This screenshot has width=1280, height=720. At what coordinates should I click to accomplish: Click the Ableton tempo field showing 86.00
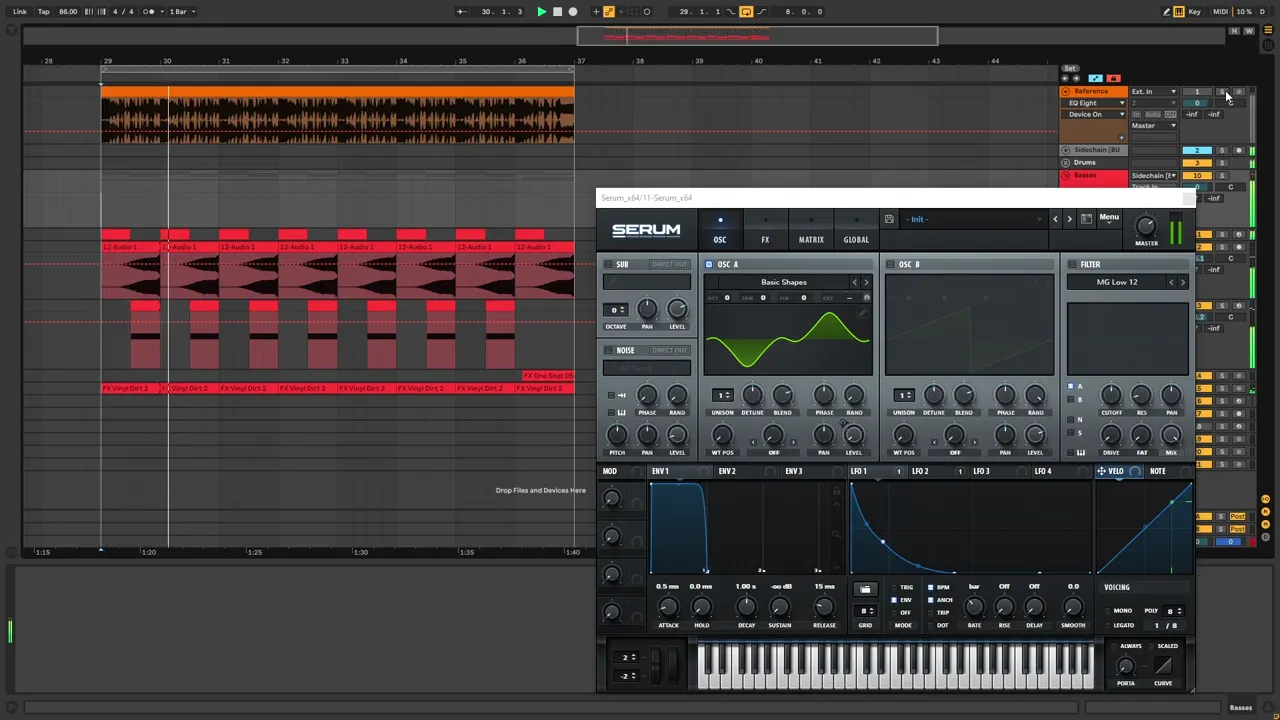tap(68, 12)
